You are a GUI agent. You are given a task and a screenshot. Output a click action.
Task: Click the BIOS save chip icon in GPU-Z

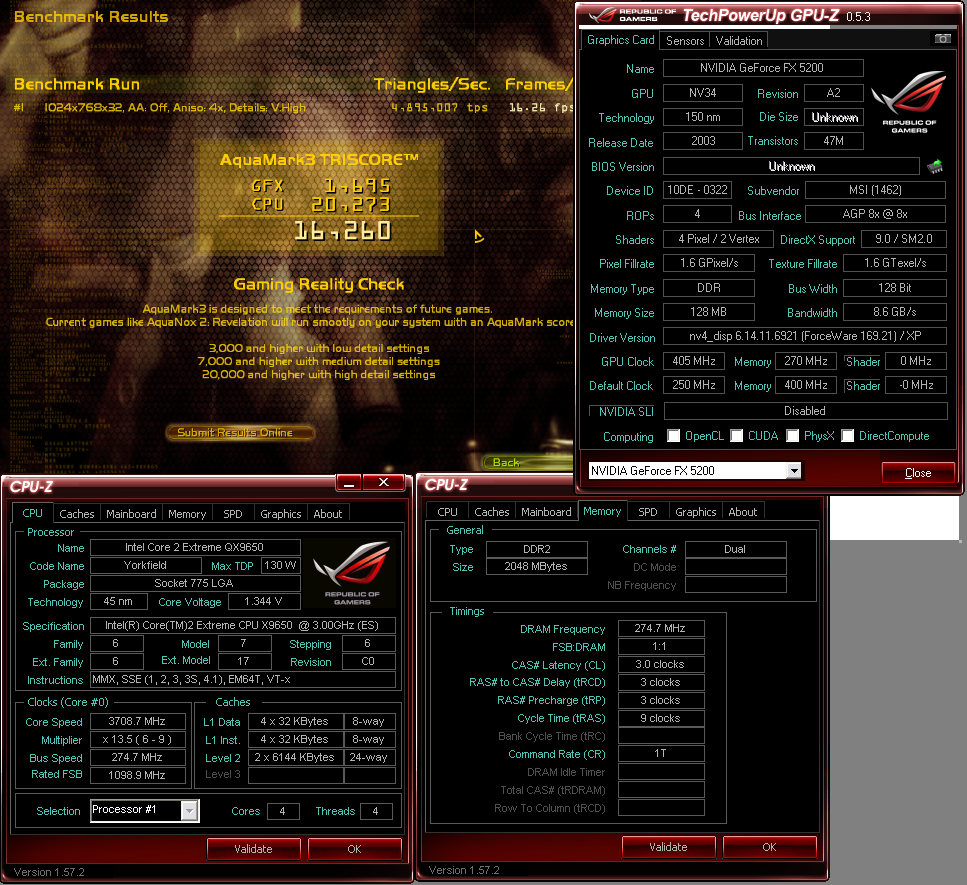[x=935, y=166]
